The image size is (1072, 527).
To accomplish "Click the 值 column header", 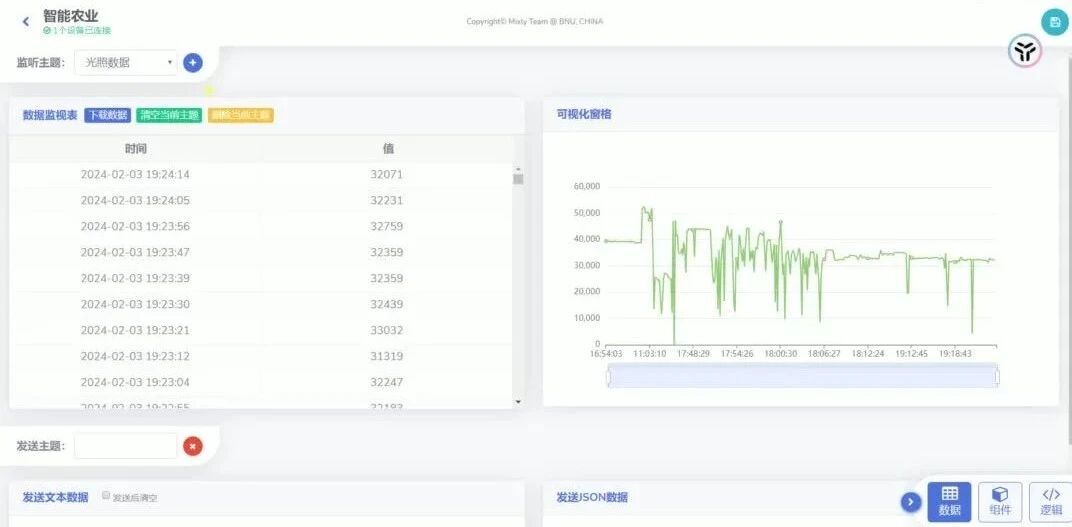I will pos(388,148).
